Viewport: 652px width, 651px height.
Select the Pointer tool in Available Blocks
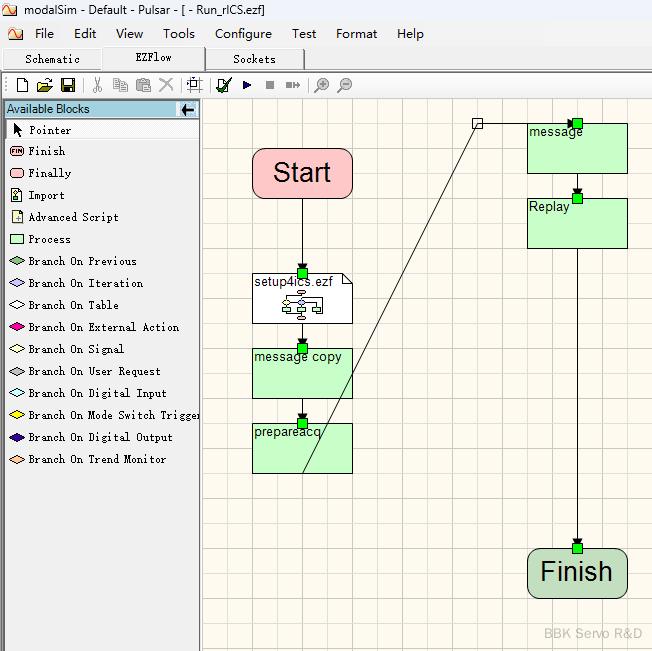point(49,130)
